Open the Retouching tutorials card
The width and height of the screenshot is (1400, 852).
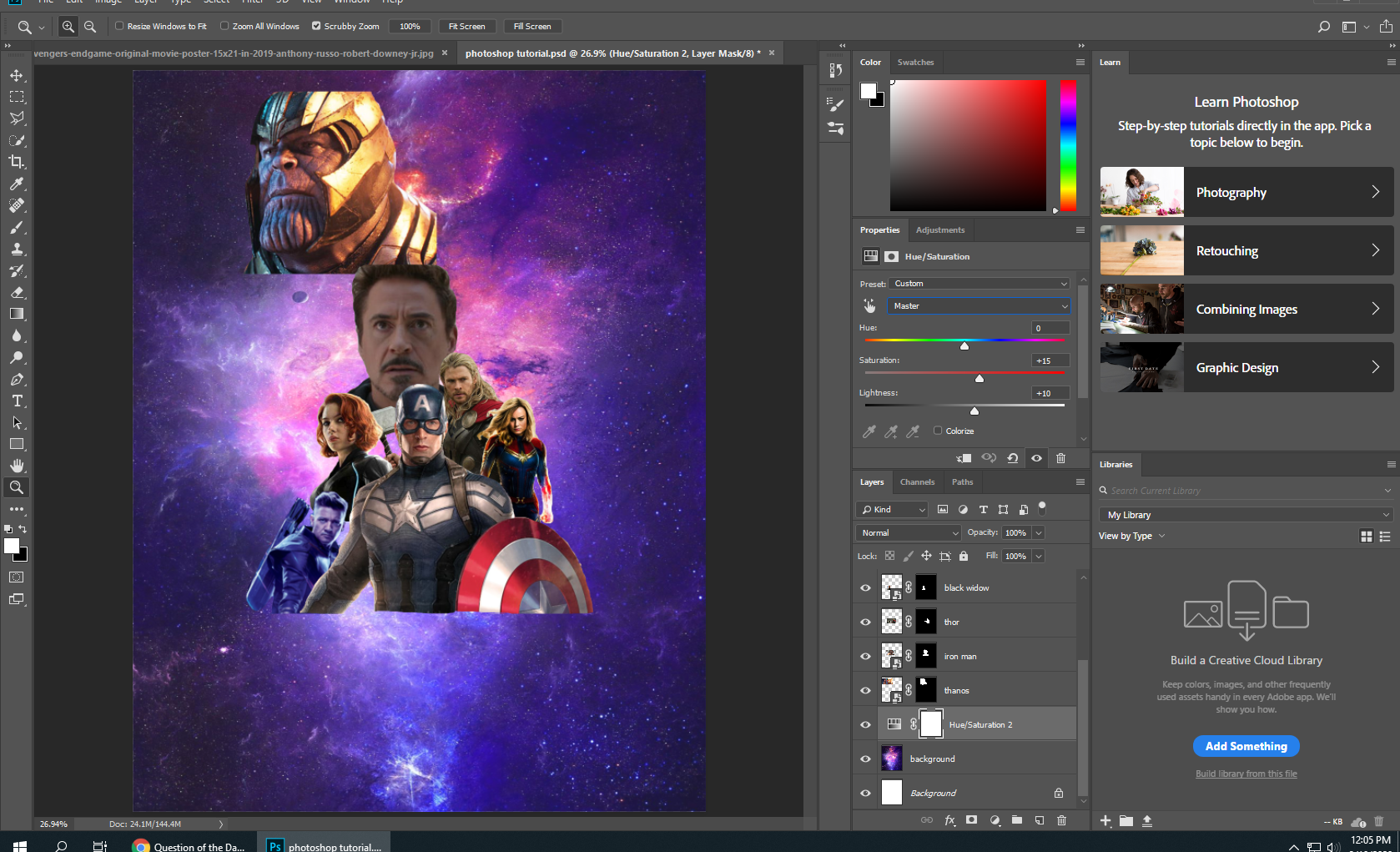click(1246, 250)
